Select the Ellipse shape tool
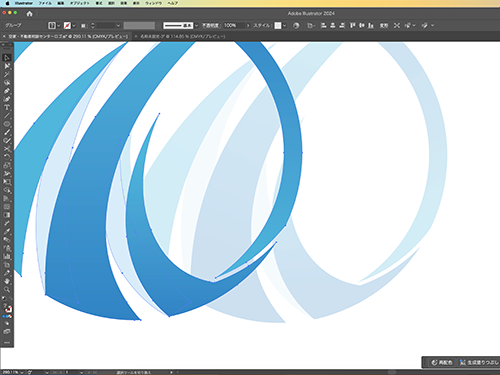Viewport: 500px width, 375px height. [x=7, y=124]
